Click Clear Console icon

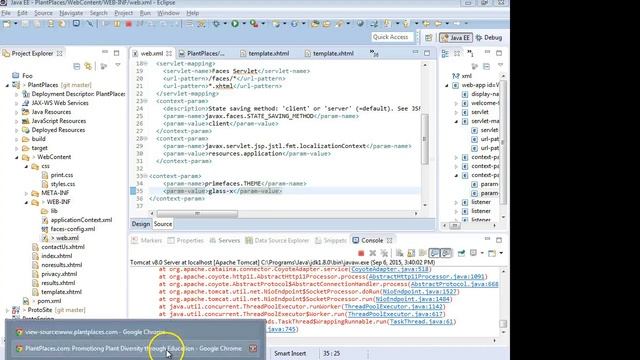click(399, 253)
